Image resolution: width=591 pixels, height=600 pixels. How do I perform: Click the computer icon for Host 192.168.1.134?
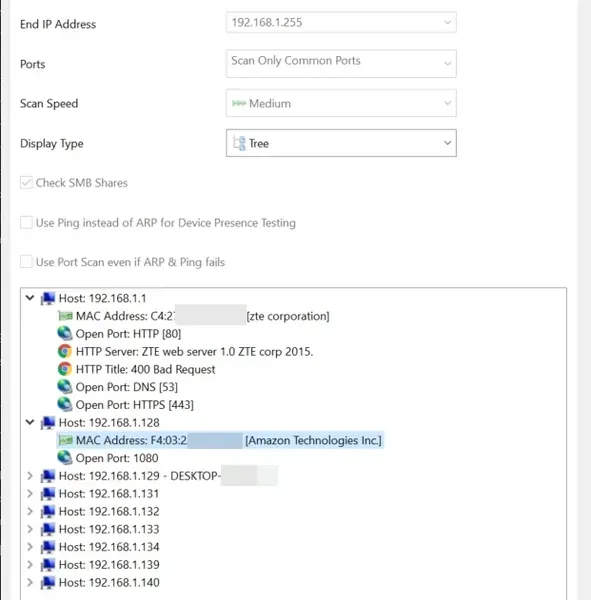click(x=48, y=547)
